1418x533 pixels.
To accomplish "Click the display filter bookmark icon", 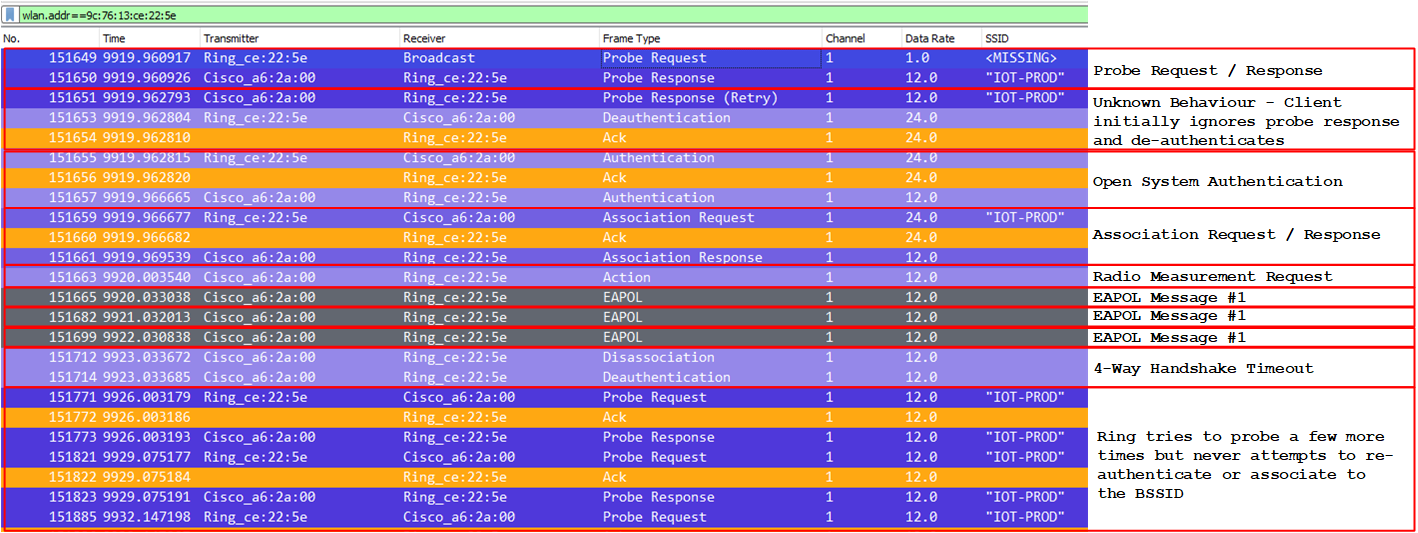I will click(x=10, y=15).
